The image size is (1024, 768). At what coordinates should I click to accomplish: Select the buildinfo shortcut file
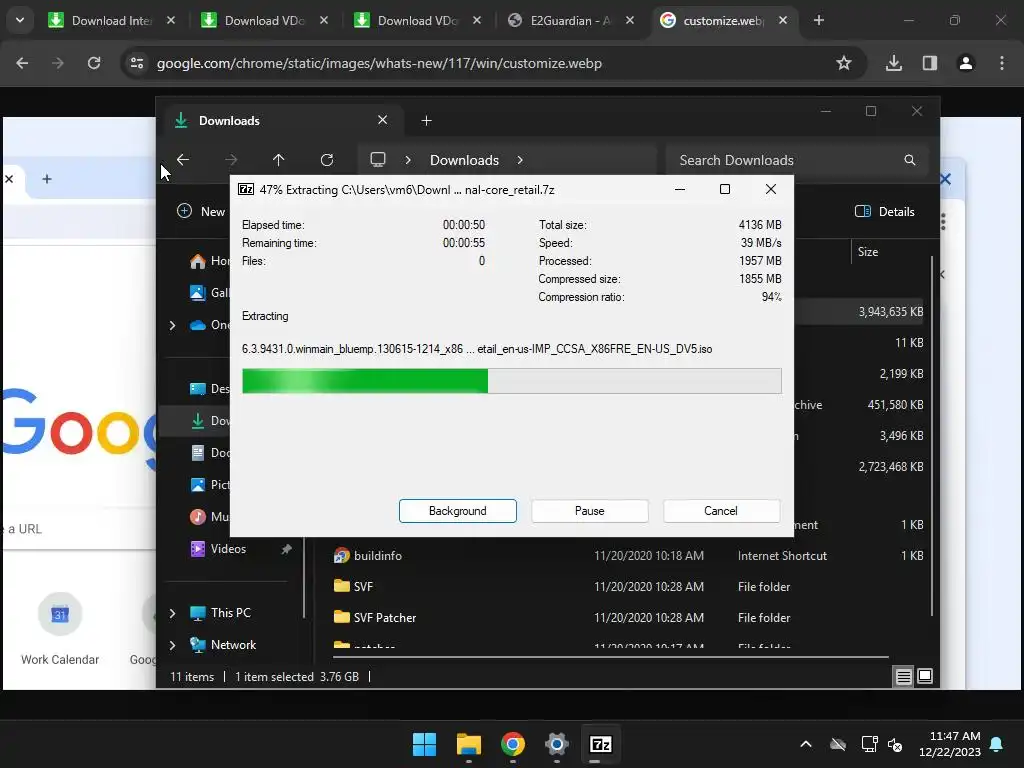[368, 556]
